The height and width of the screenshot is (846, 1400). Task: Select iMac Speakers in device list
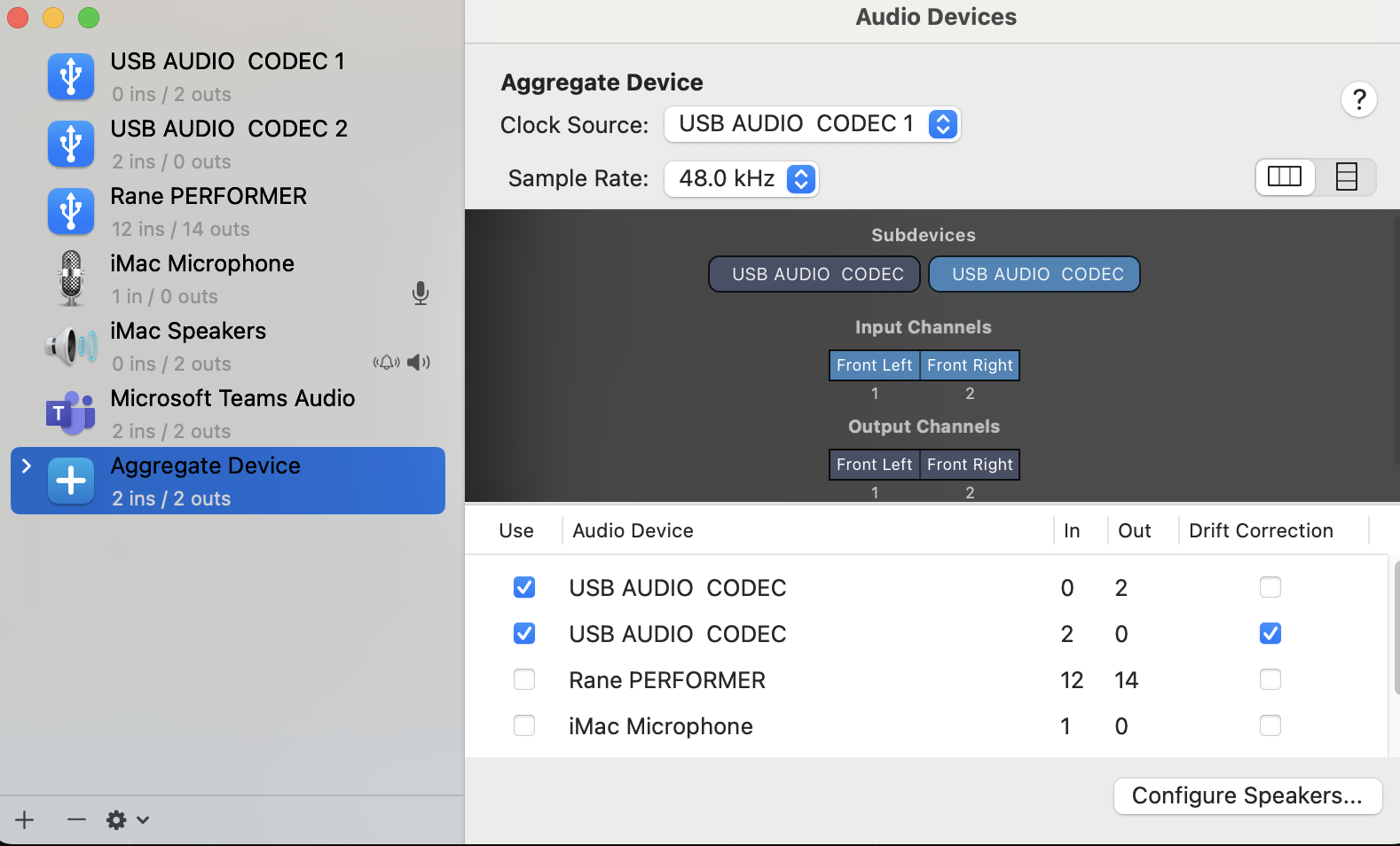click(228, 346)
